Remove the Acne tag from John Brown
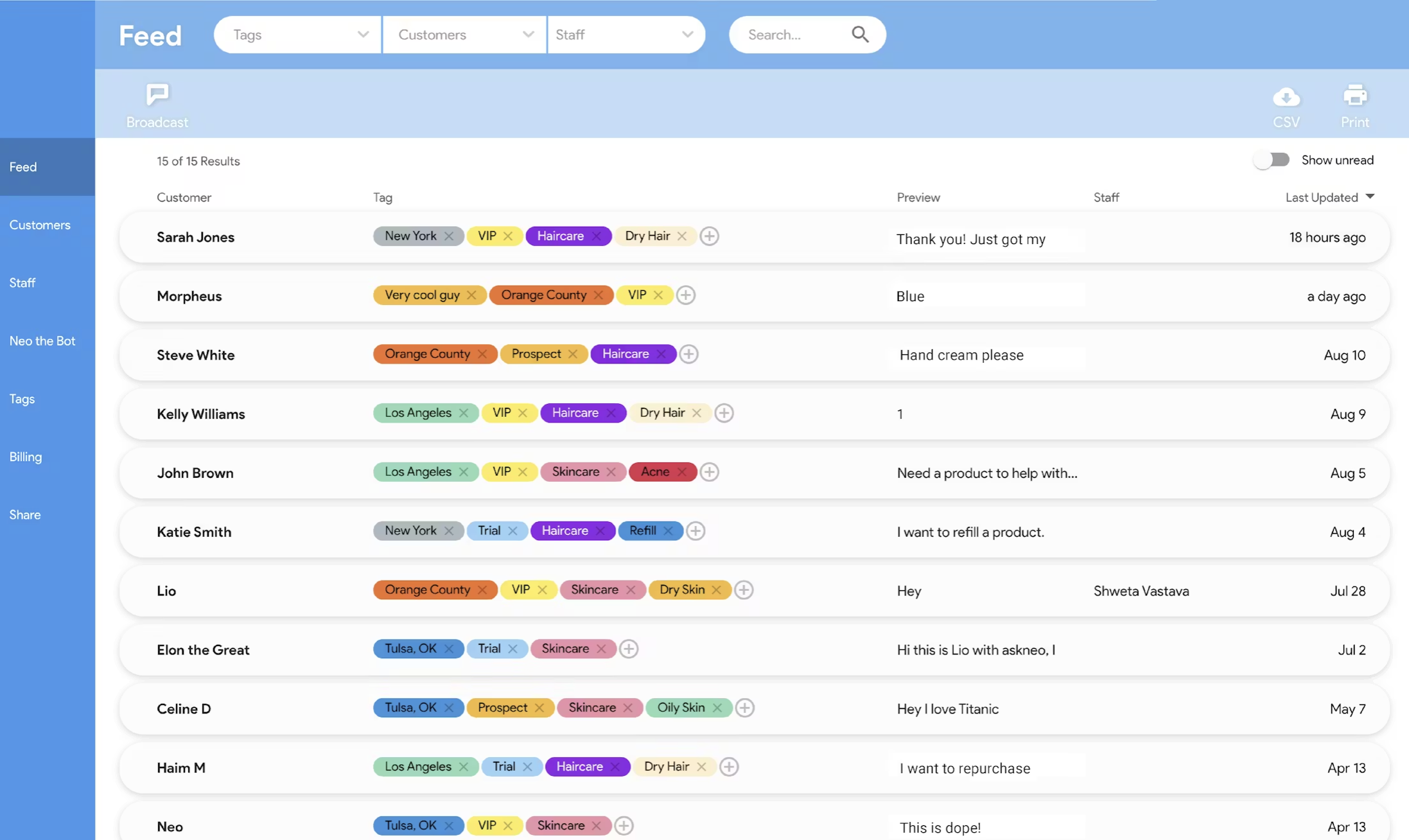 point(683,471)
